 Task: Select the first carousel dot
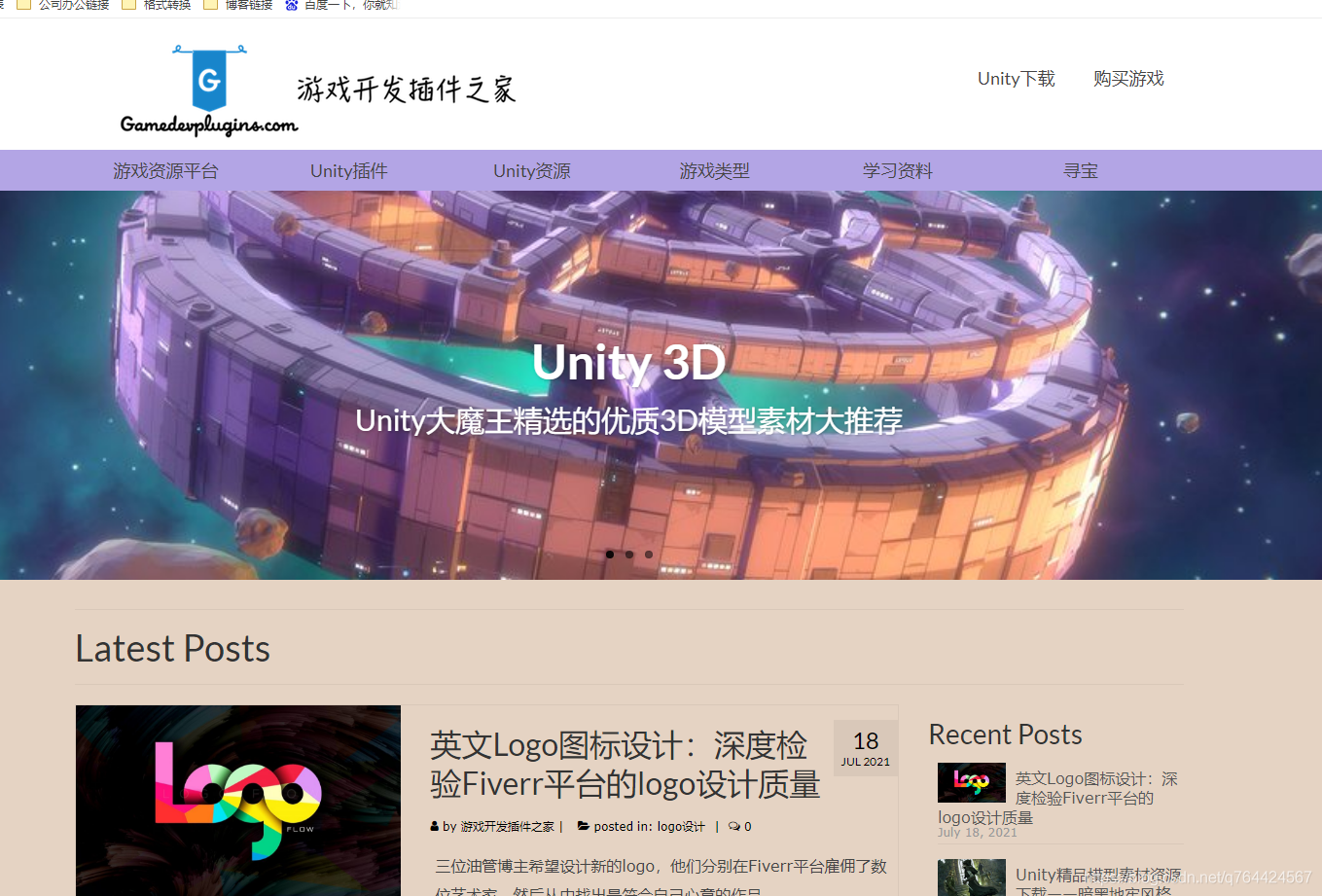pos(610,555)
